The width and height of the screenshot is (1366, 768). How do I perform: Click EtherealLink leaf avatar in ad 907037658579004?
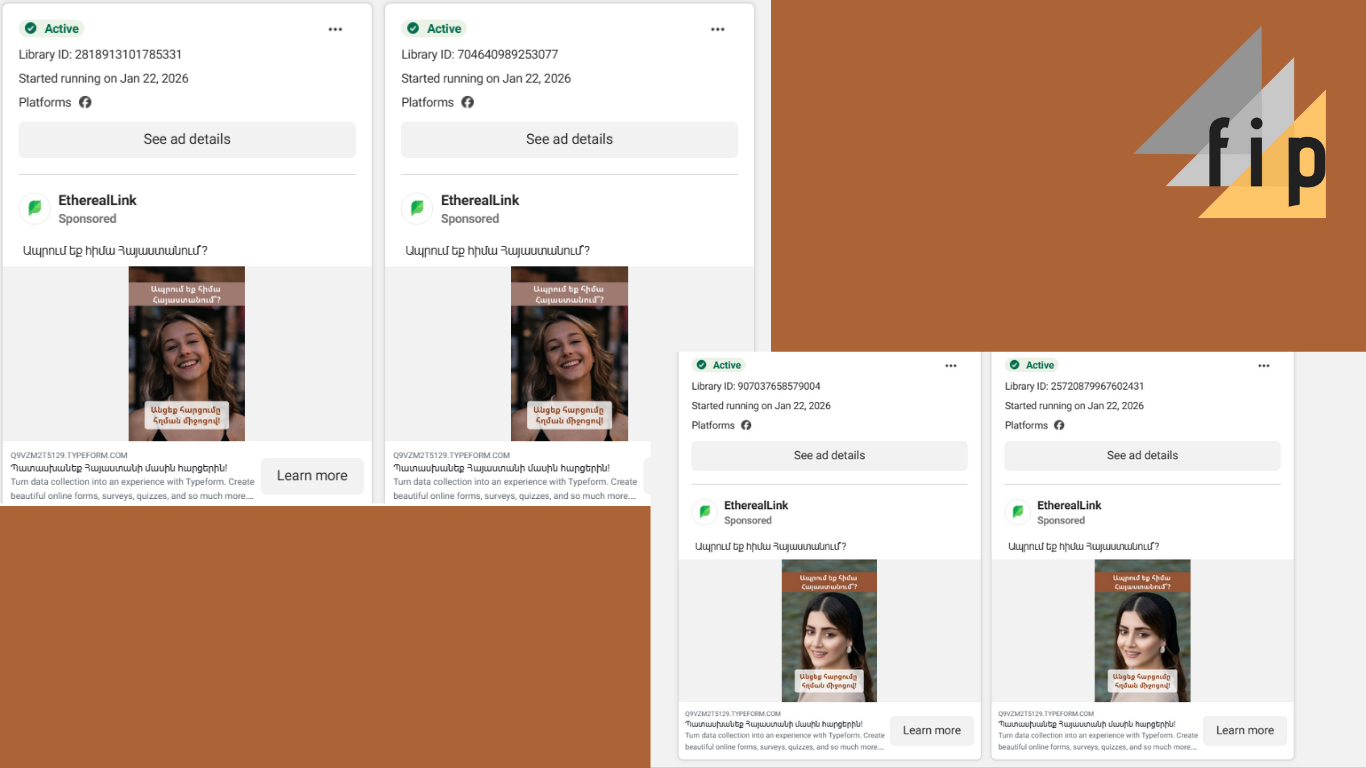click(705, 512)
